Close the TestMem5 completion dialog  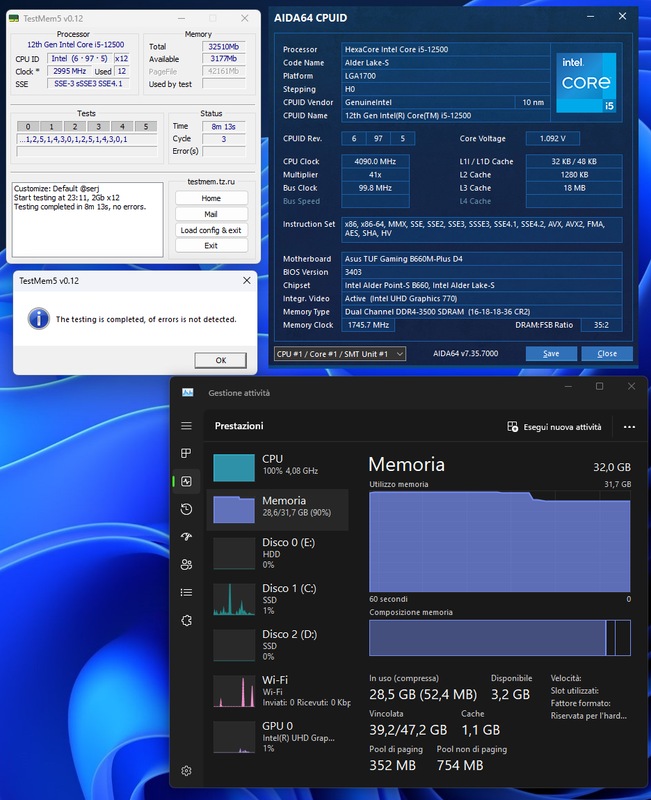tap(246, 281)
